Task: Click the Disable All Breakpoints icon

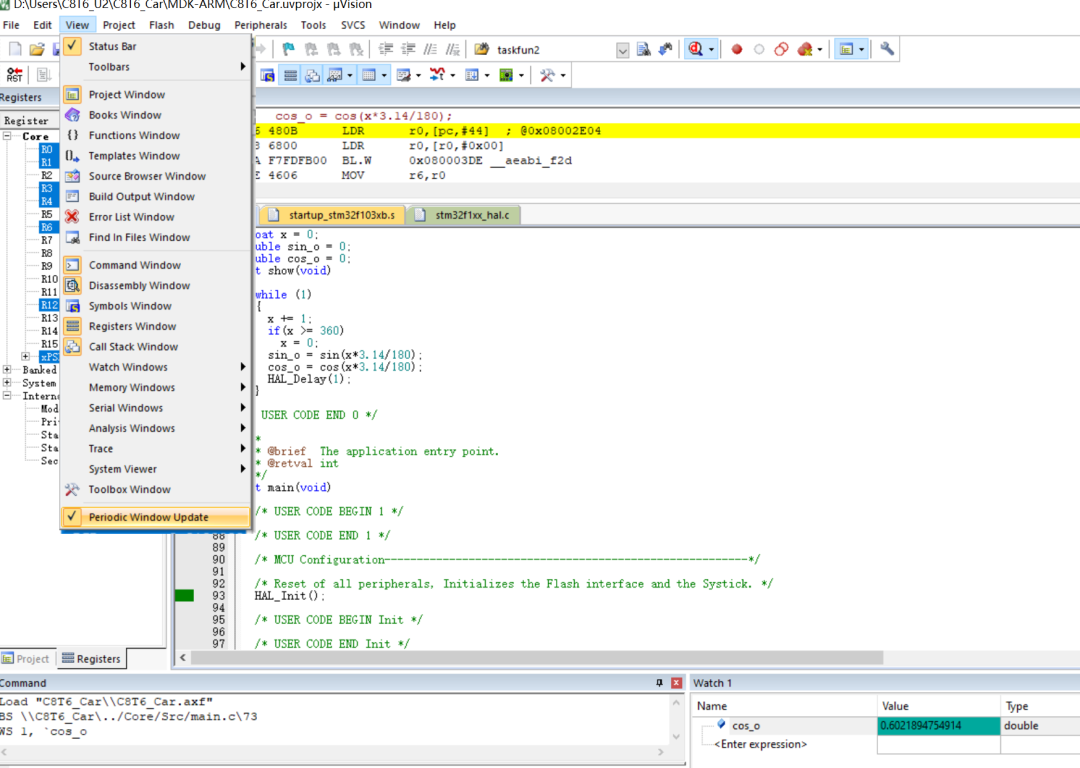Action: click(781, 49)
